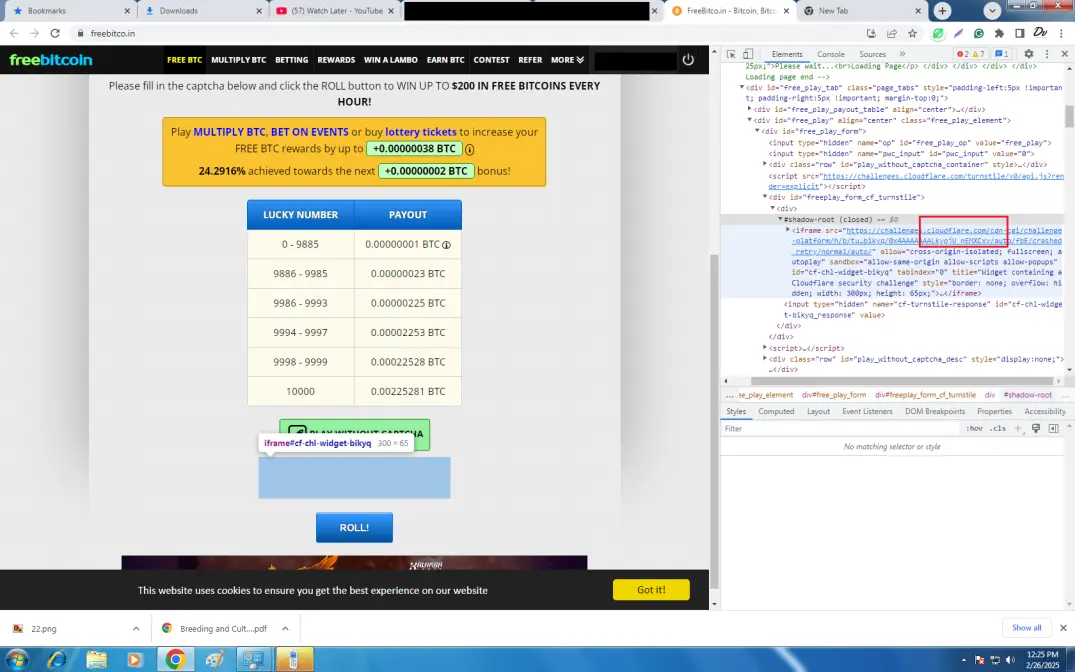The height and width of the screenshot is (672, 1075).
Task: Open the lottery tickets link
Action: tap(420, 132)
